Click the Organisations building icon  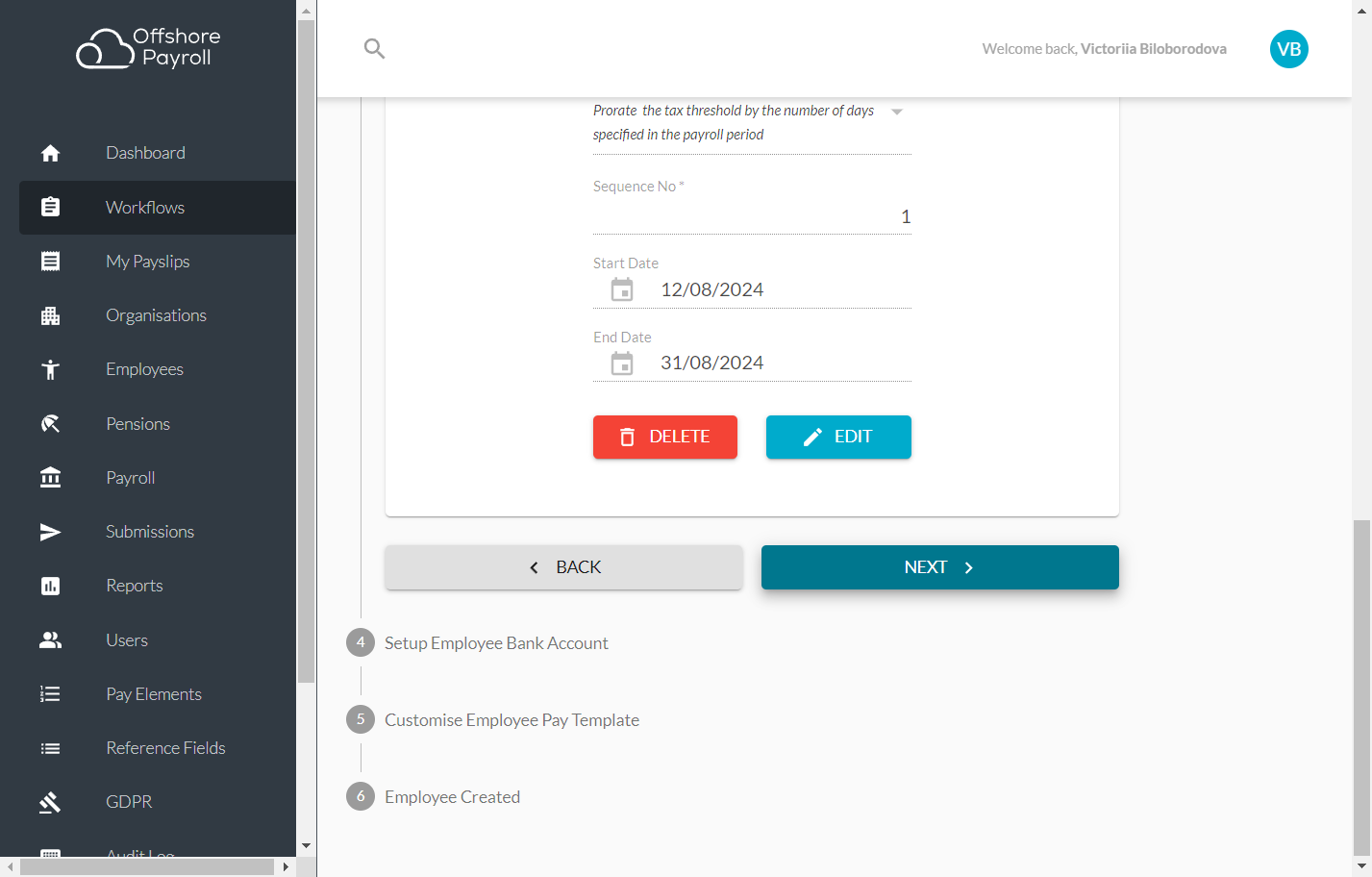[51, 315]
